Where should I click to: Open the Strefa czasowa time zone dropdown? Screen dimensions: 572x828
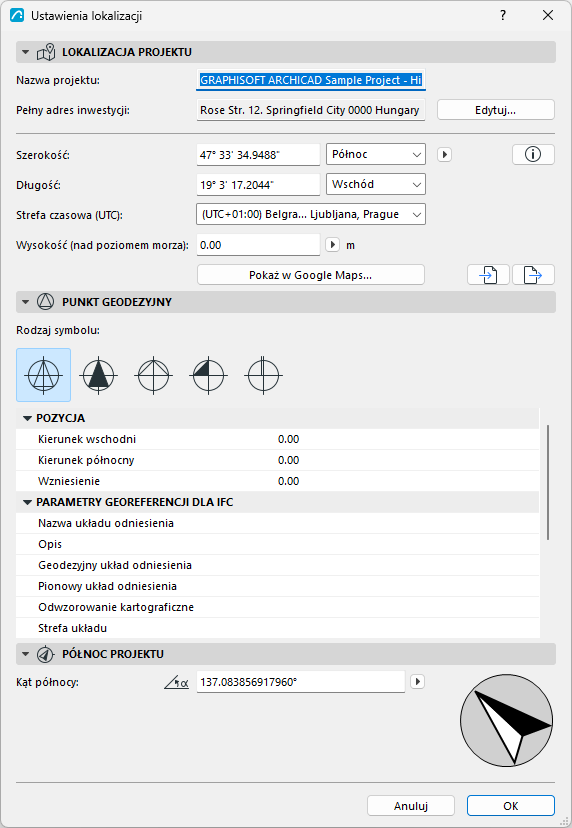(311, 214)
